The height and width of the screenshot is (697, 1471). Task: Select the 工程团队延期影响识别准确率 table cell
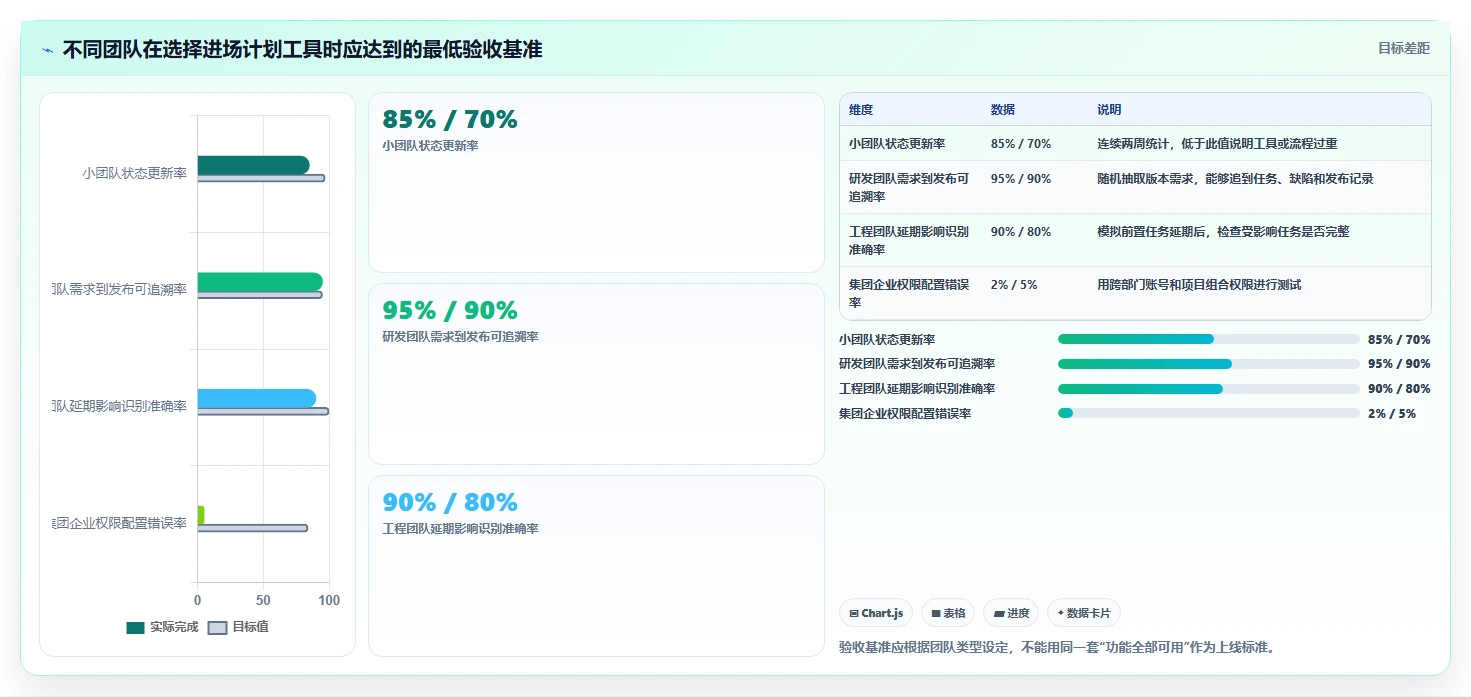pyautogui.click(x=909, y=240)
